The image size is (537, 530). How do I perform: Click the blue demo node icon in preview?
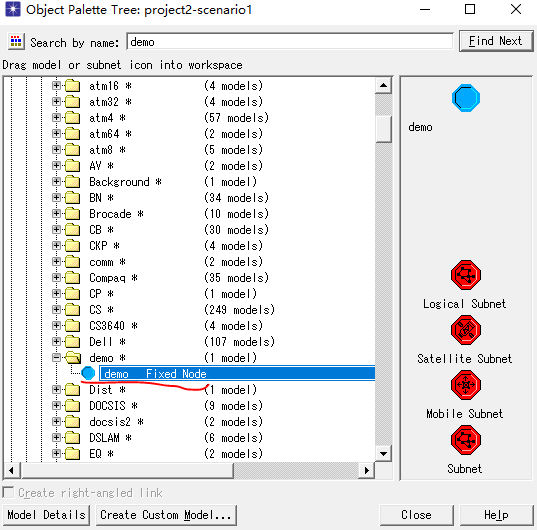[x=466, y=98]
